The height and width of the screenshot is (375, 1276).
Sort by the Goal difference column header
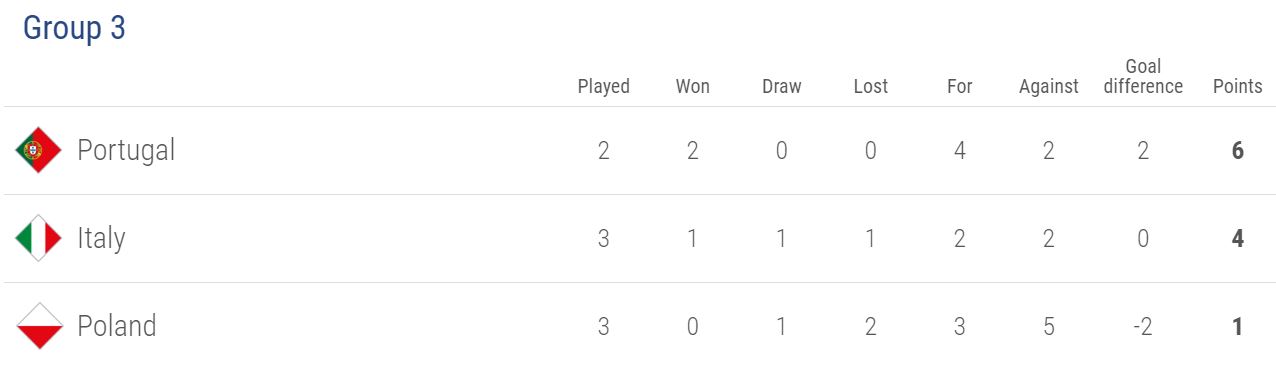coord(1143,76)
